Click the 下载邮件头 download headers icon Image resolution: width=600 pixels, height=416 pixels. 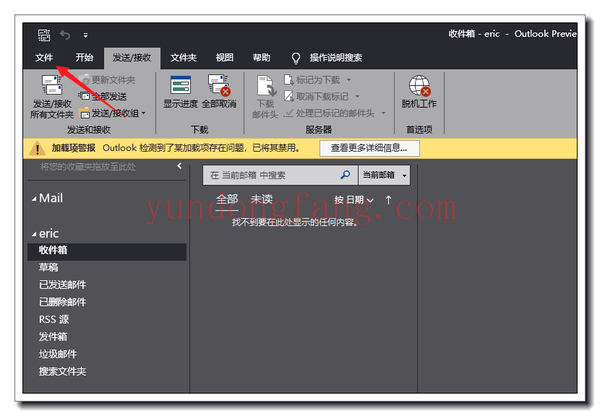coord(266,86)
